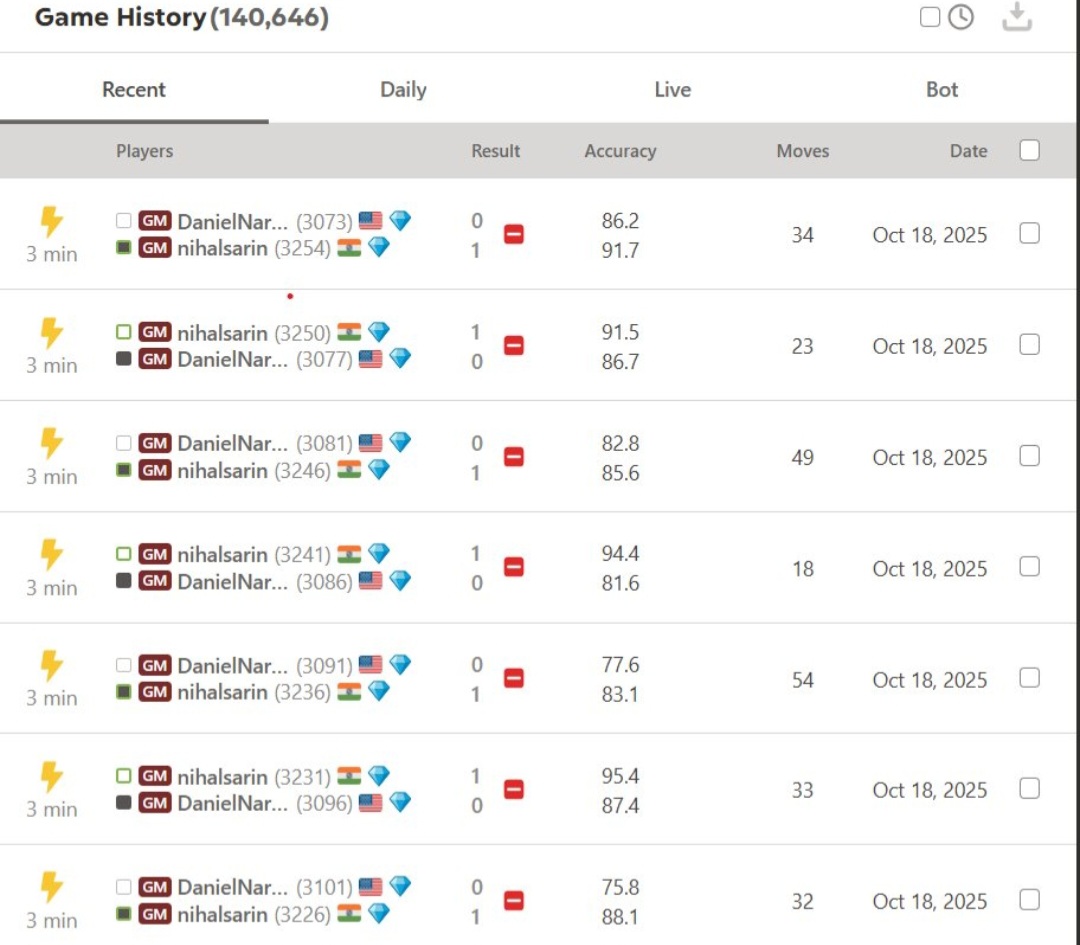The width and height of the screenshot is (1080, 945).
Task: Select checkbox for the 32-move game
Action: coord(1029,900)
